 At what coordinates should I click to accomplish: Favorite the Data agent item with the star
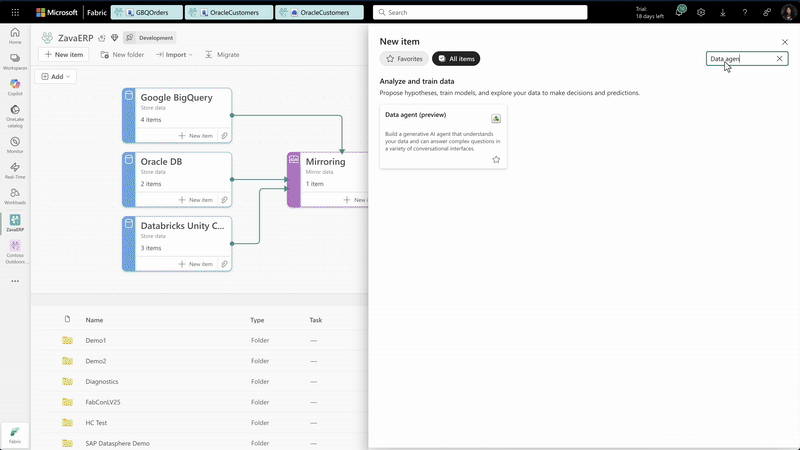[x=496, y=159]
